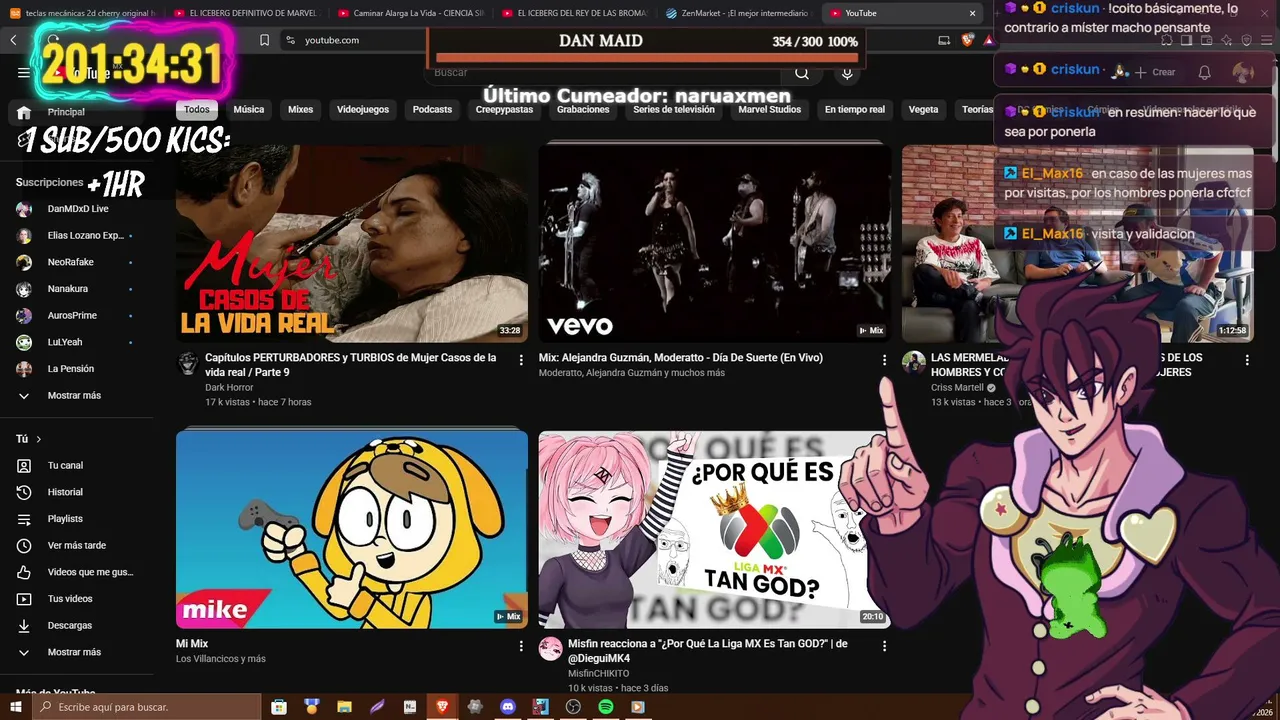Viewport: 1280px width, 720px height.
Task: Open OBS Studio from the taskbar
Action: (x=573, y=707)
